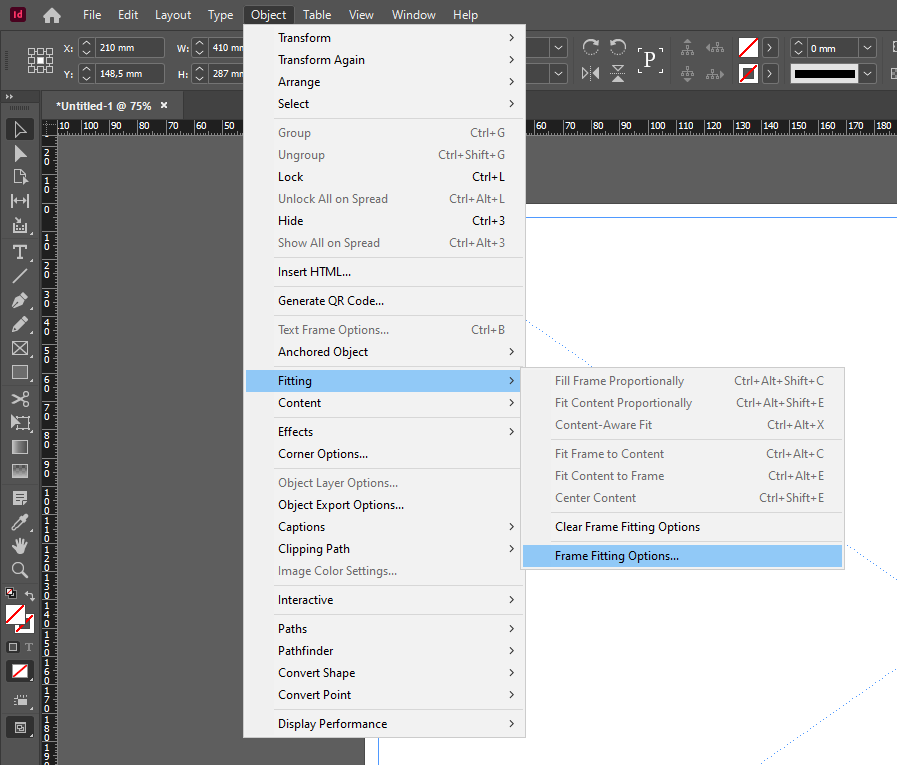
Task: Choose Lock from Object menu
Action: coord(384,177)
